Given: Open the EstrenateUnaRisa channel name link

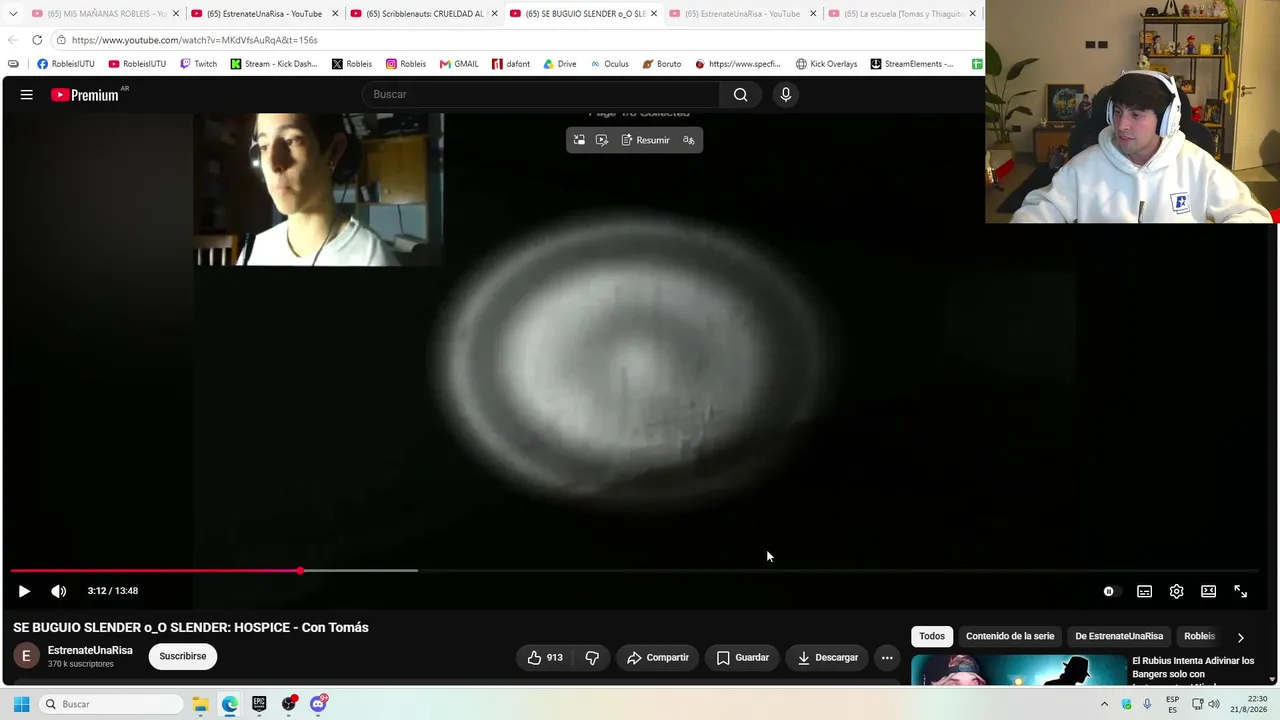Looking at the screenshot, I should (x=90, y=650).
